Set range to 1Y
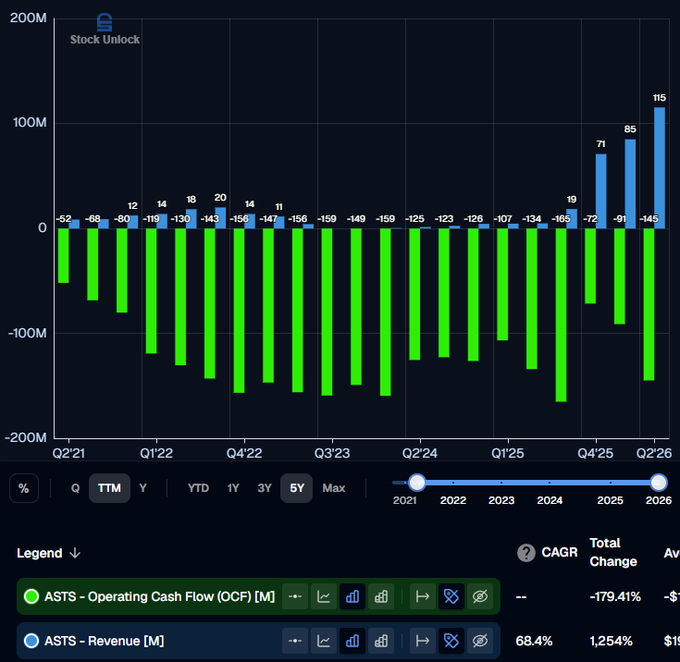The height and width of the screenshot is (662, 680). click(233, 488)
